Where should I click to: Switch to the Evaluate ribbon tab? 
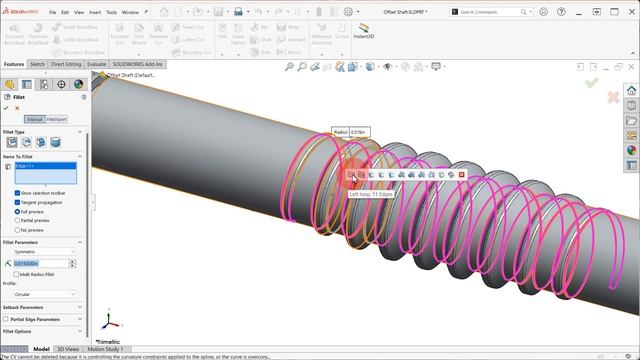coord(96,64)
